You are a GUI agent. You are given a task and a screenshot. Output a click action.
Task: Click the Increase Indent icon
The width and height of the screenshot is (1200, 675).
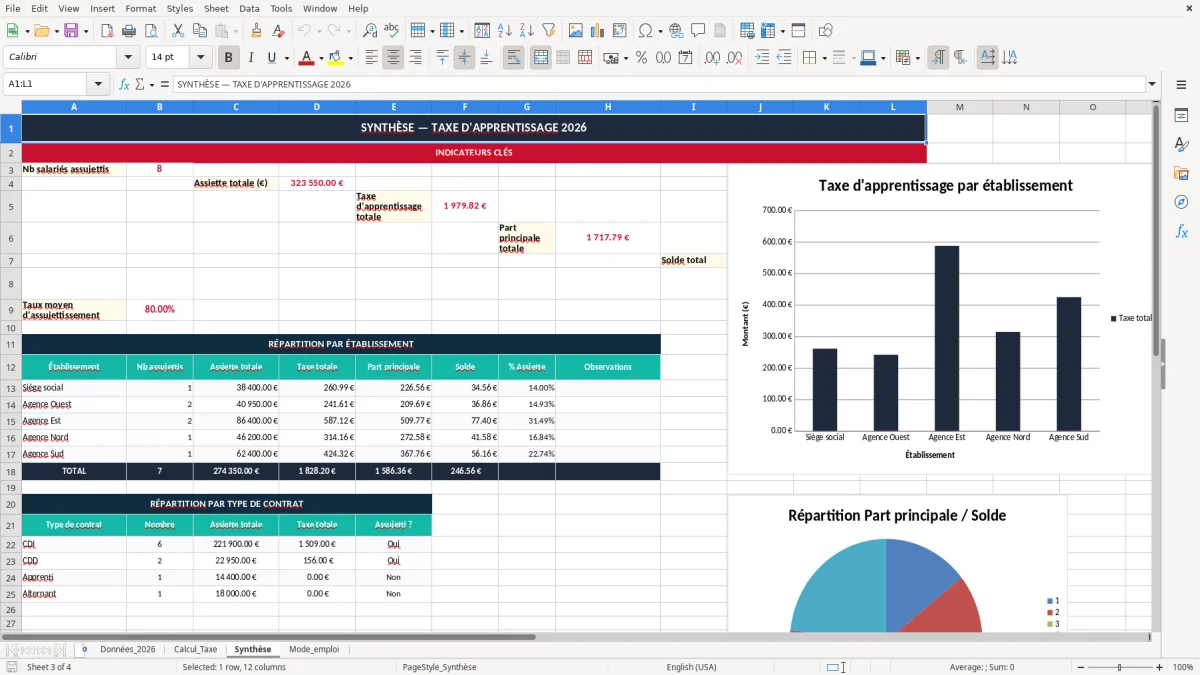click(762, 58)
